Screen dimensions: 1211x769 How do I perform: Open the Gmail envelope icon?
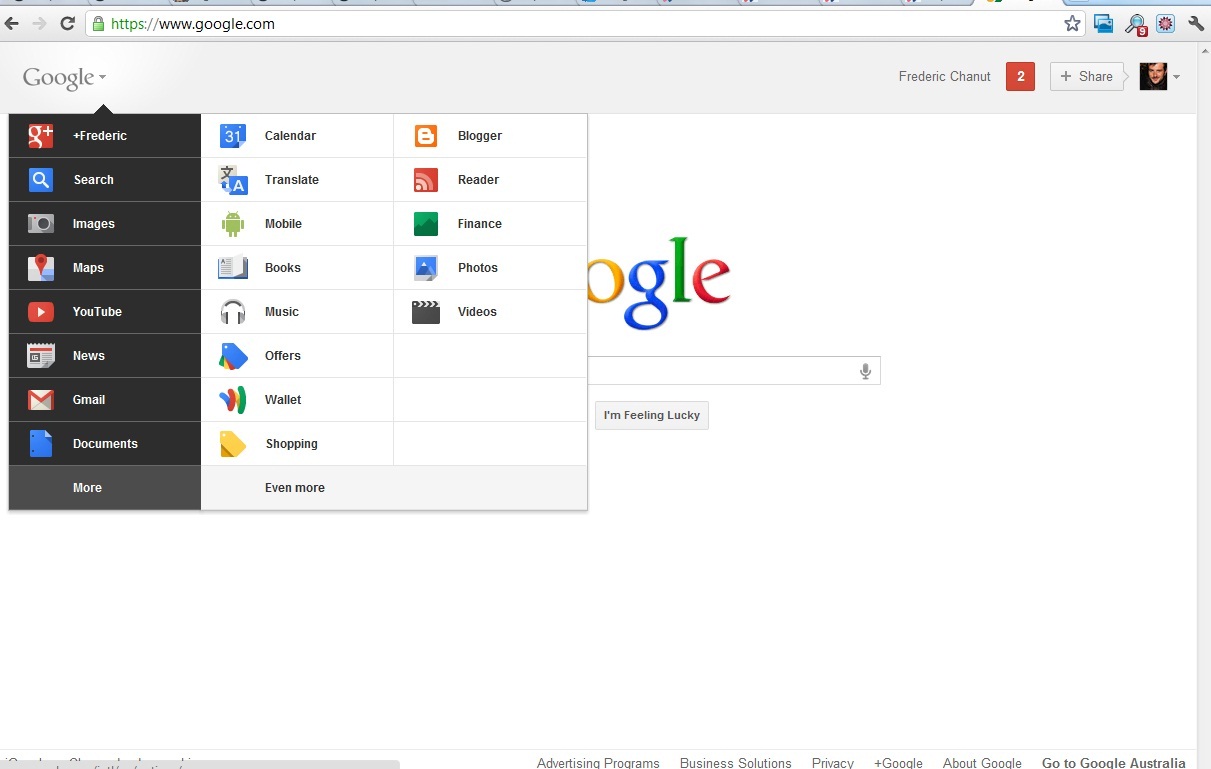pos(41,400)
